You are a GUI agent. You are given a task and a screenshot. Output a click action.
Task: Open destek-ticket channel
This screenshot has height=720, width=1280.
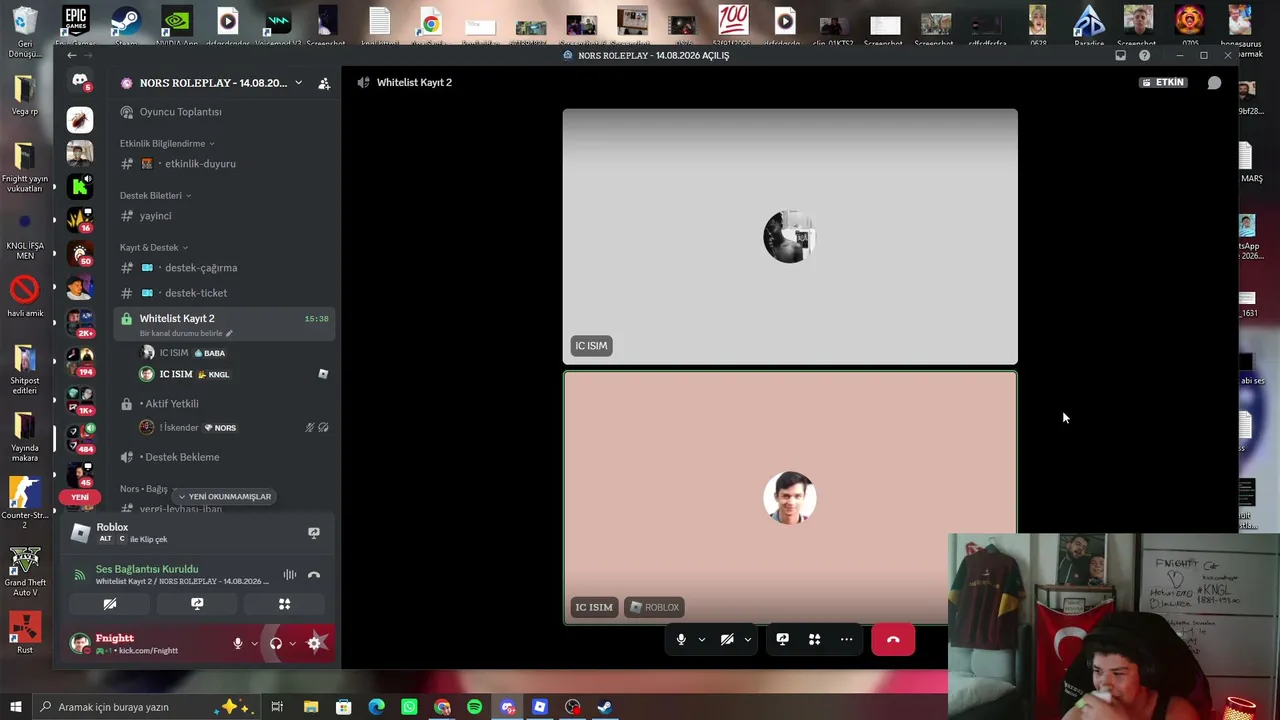pos(225,293)
